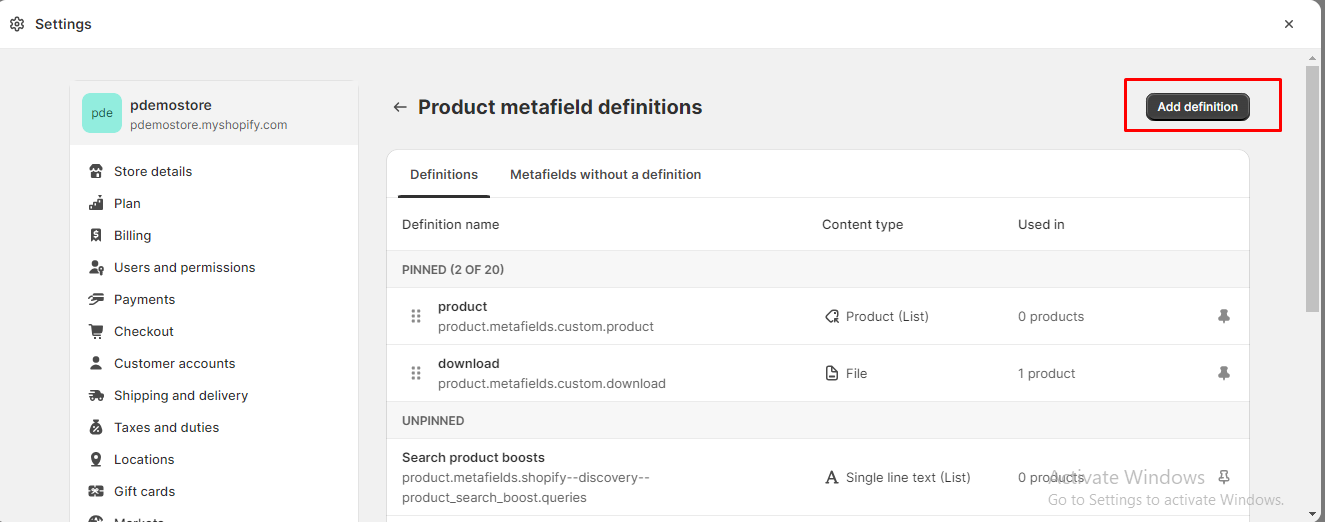1325x522 pixels.
Task: Click the Payments sidebar icon
Action: (x=96, y=299)
